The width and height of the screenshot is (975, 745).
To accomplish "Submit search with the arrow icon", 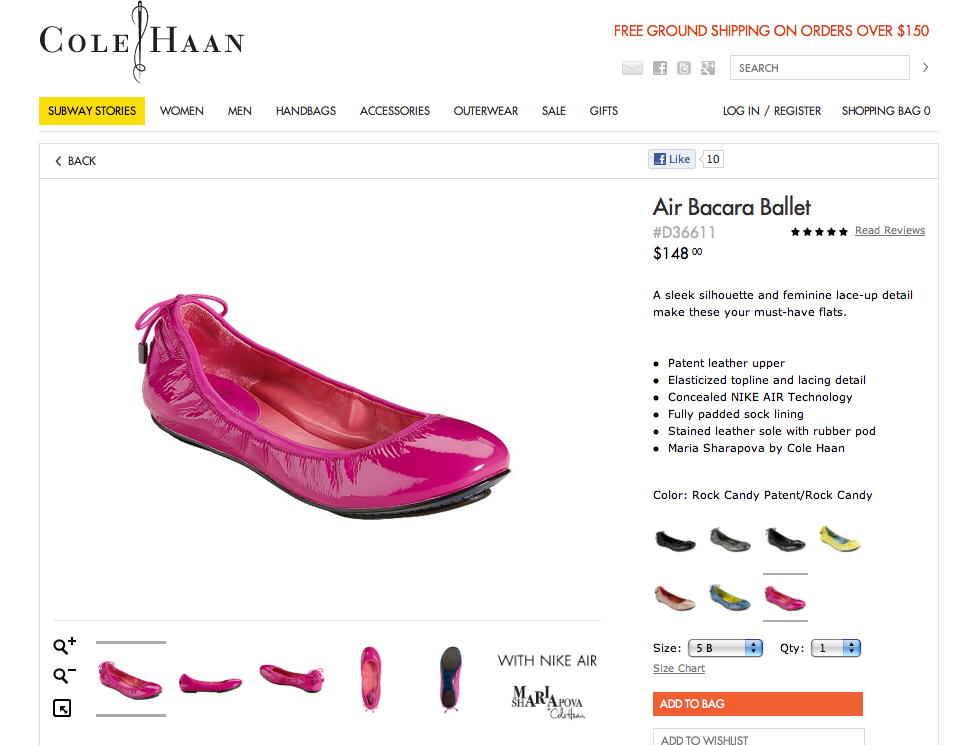I will click(x=925, y=68).
